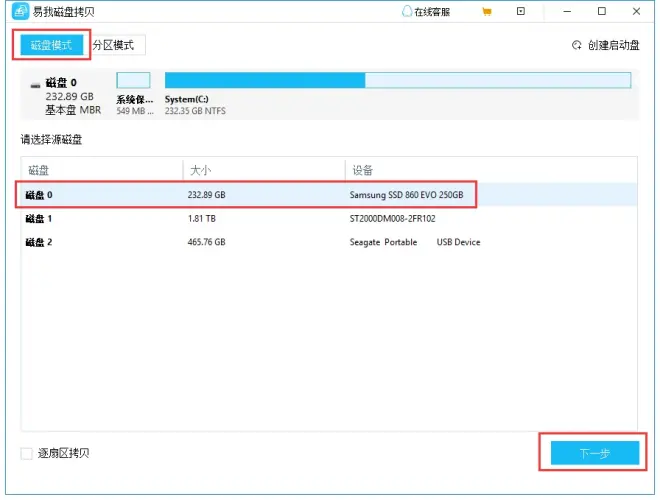The height and width of the screenshot is (500, 660).
Task: Click the 基本盘 MBR label
Action: [x=73, y=110]
